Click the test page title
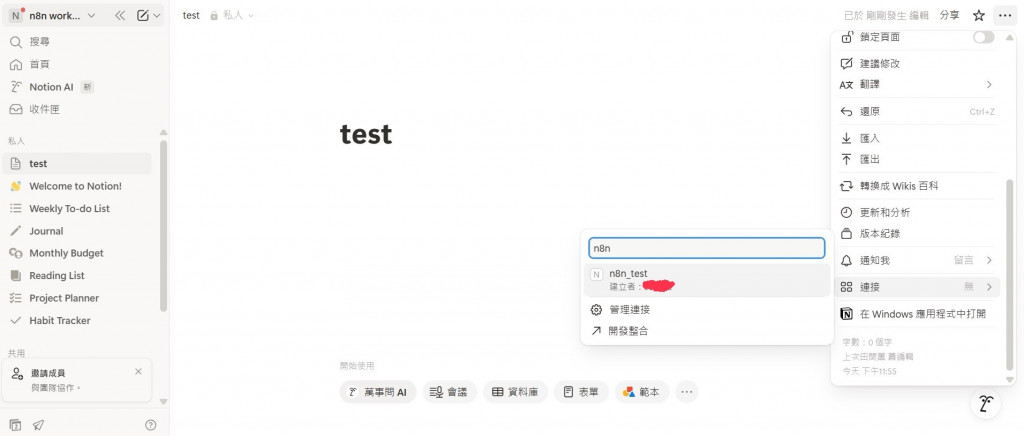The width and height of the screenshot is (1024, 436). (366, 135)
